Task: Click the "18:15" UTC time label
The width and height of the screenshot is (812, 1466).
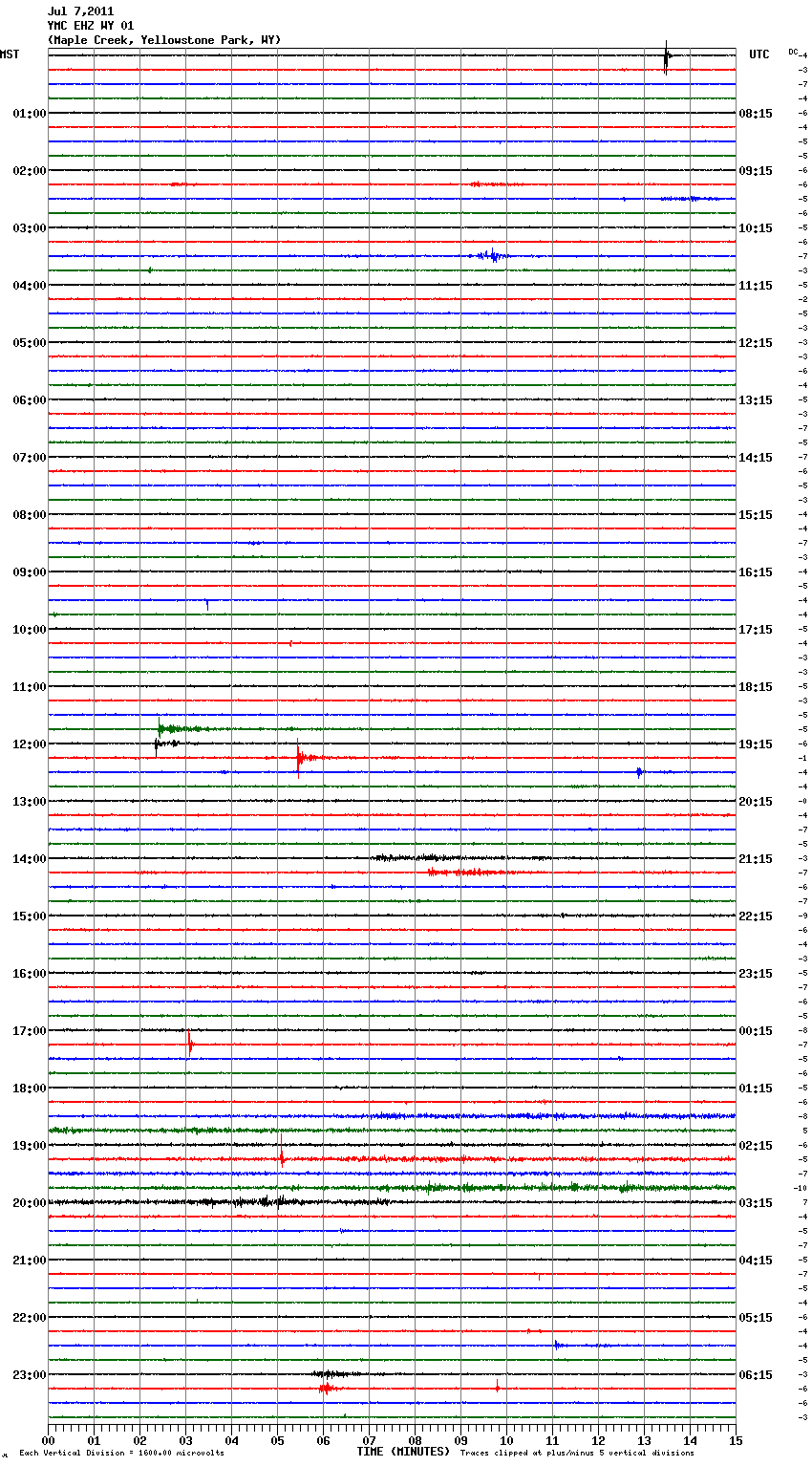Action: point(756,686)
